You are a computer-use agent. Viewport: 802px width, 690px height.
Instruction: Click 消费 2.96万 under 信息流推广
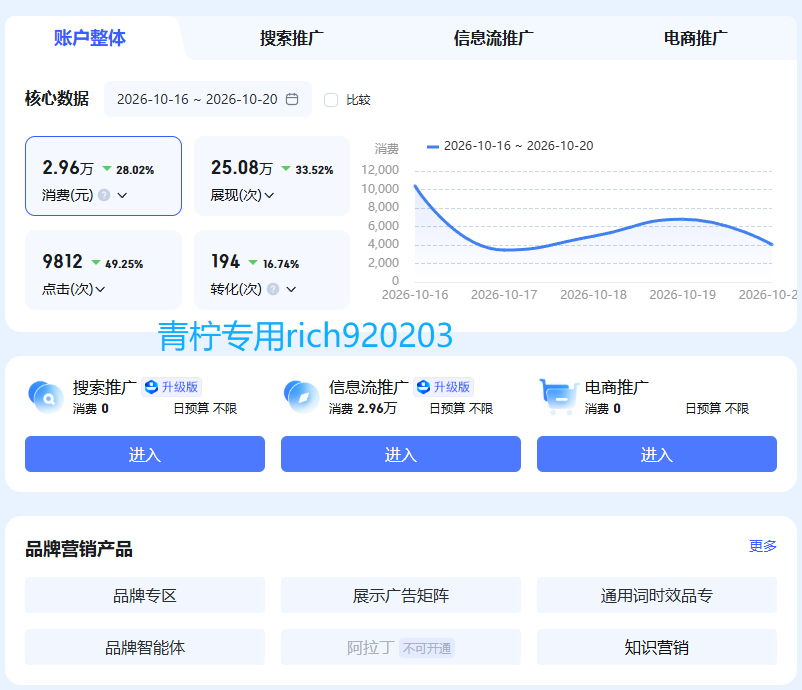click(x=363, y=408)
